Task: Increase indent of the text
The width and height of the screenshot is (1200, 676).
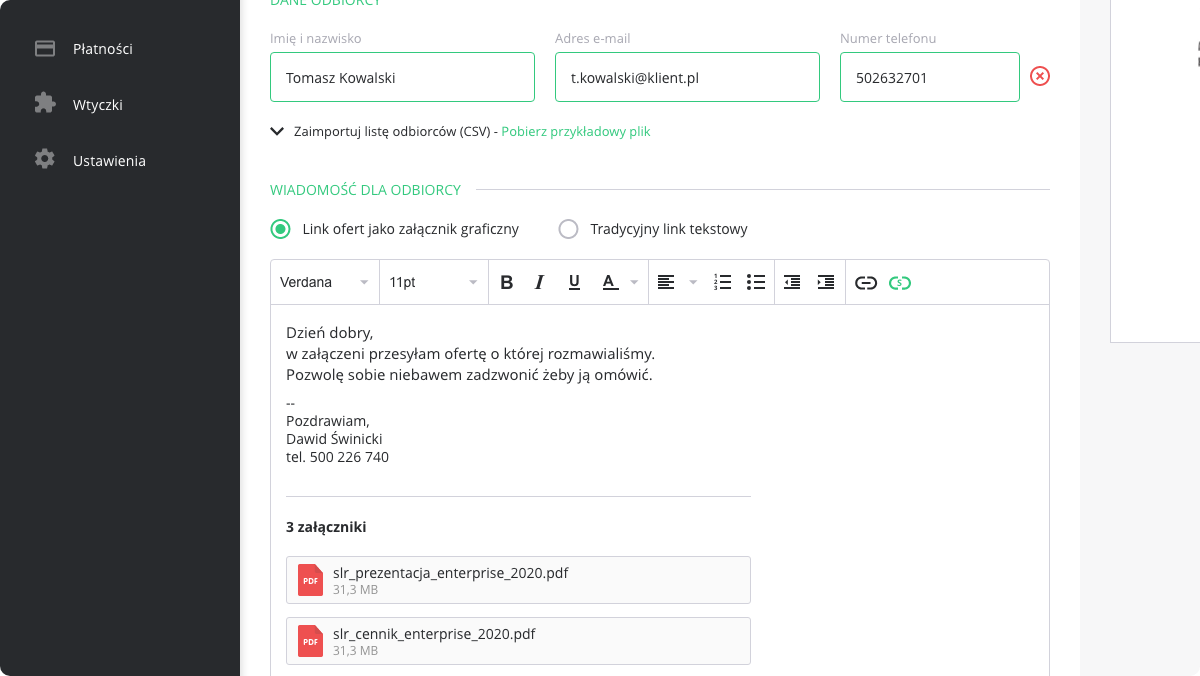Action: (x=826, y=283)
